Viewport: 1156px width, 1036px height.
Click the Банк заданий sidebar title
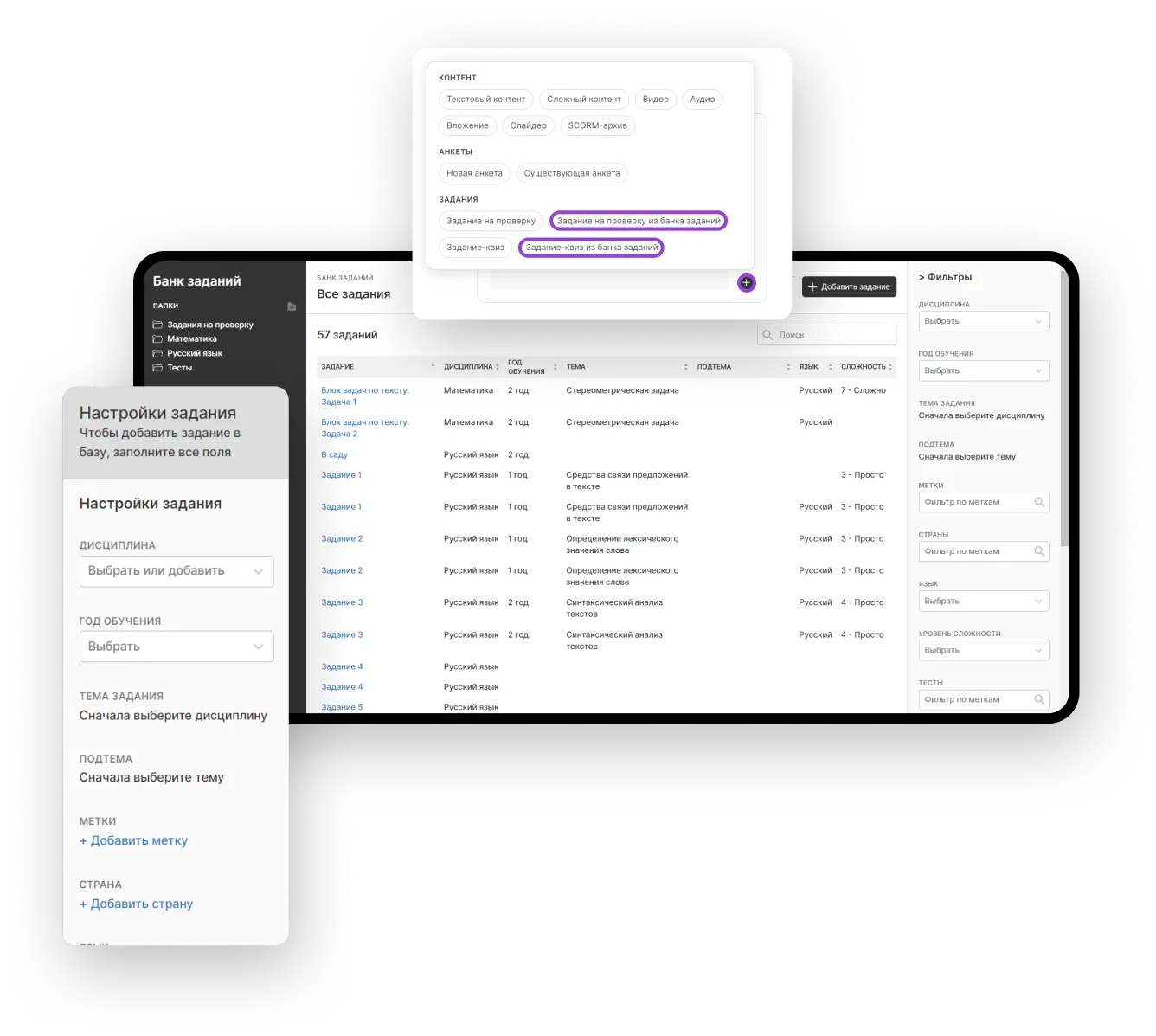[196, 281]
